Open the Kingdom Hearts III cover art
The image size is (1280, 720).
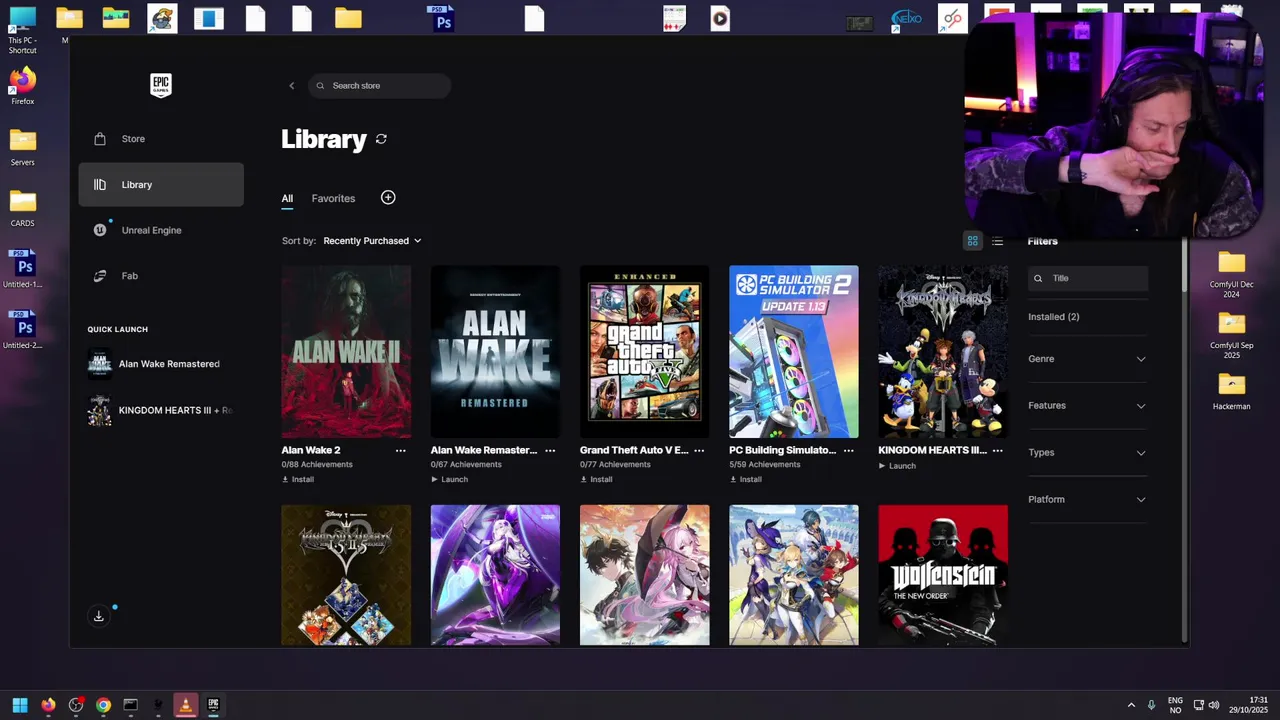coord(943,351)
